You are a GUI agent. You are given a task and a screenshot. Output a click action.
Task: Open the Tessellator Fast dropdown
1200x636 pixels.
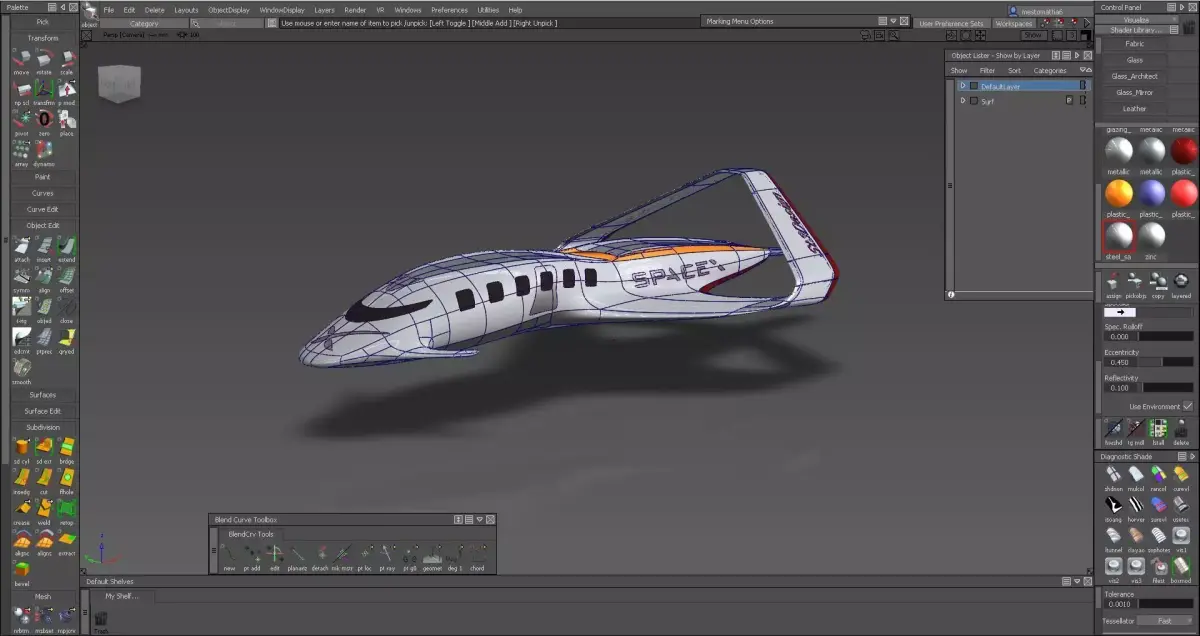(1165, 621)
